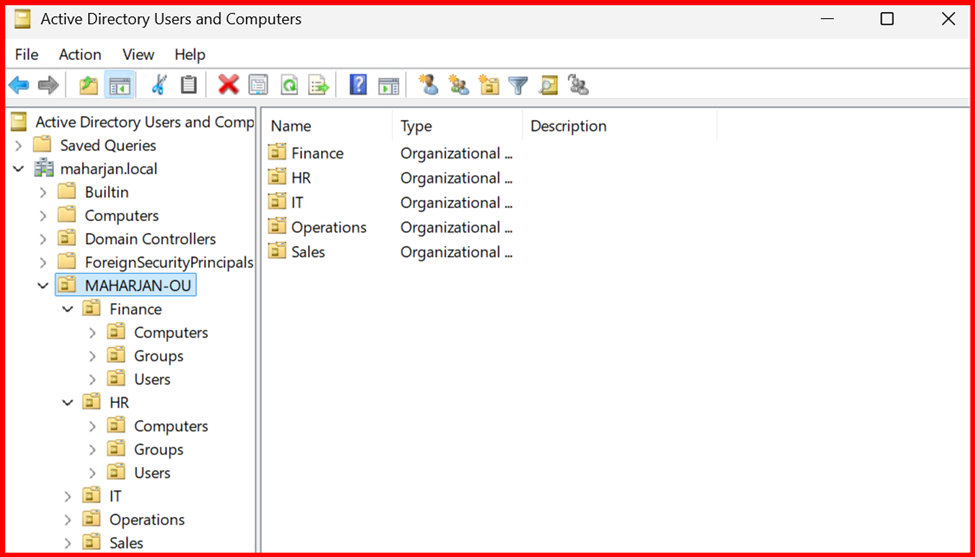Image resolution: width=975 pixels, height=557 pixels.
Task: Click the Filter funnel icon
Action: pos(518,86)
